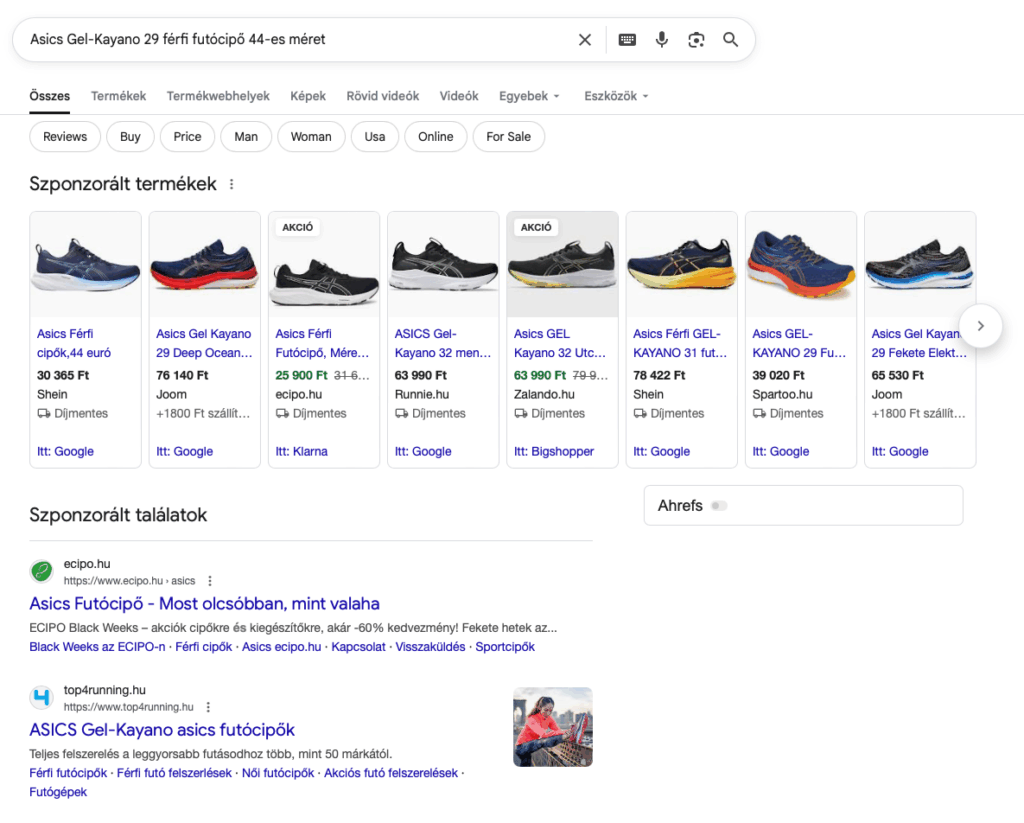Viewport: 1024px width, 823px height.
Task: Open the on-screen keyboard input tool
Action: coord(627,40)
